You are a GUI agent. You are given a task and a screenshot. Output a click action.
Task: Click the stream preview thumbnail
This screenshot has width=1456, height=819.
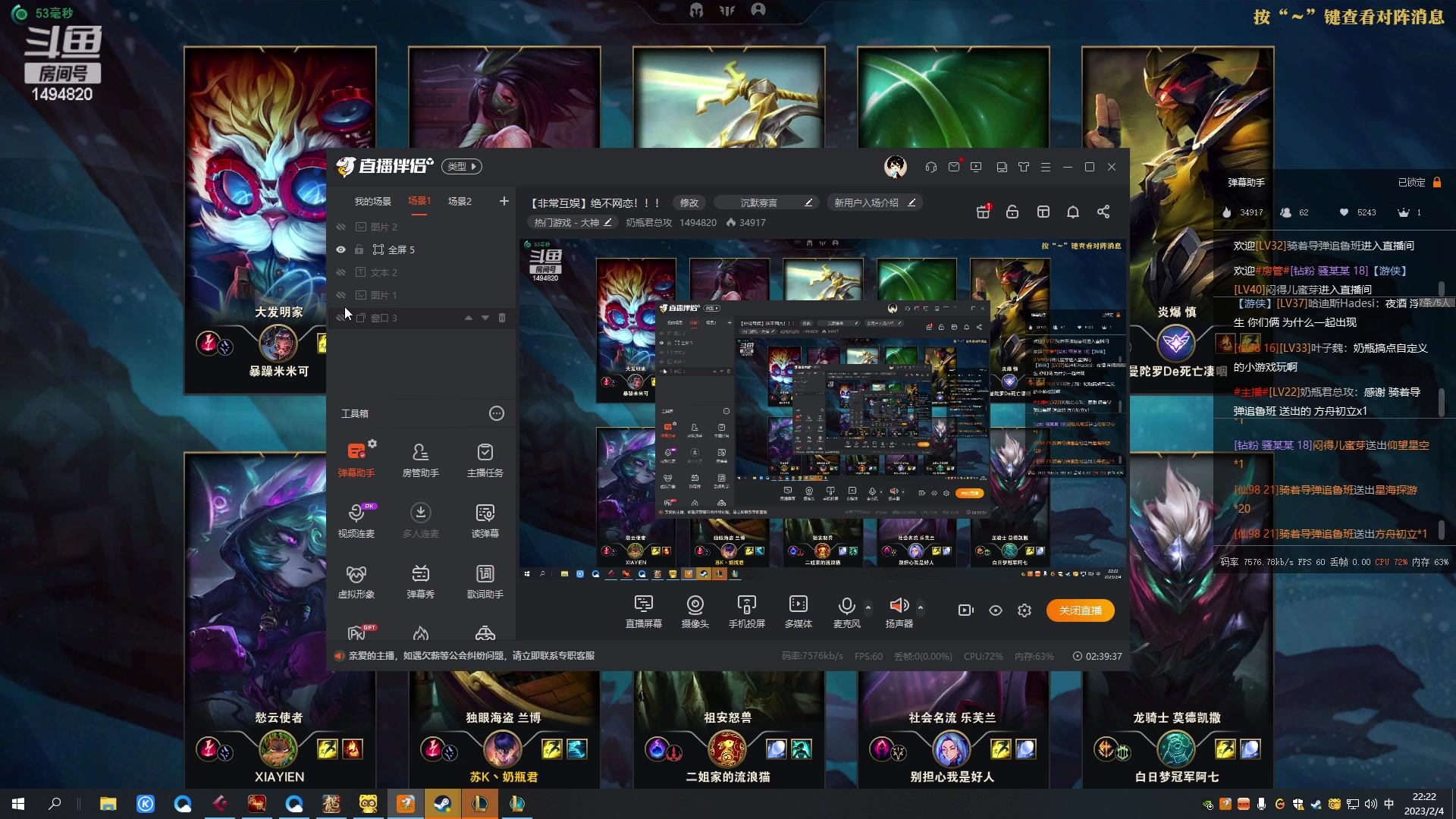[x=823, y=410]
